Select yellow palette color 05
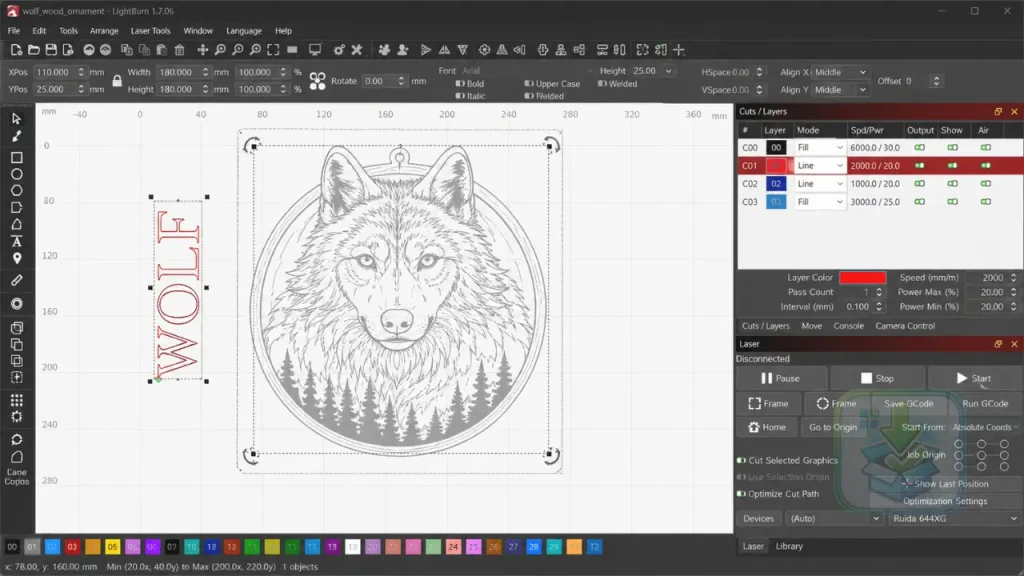The image size is (1024, 576). (112, 547)
